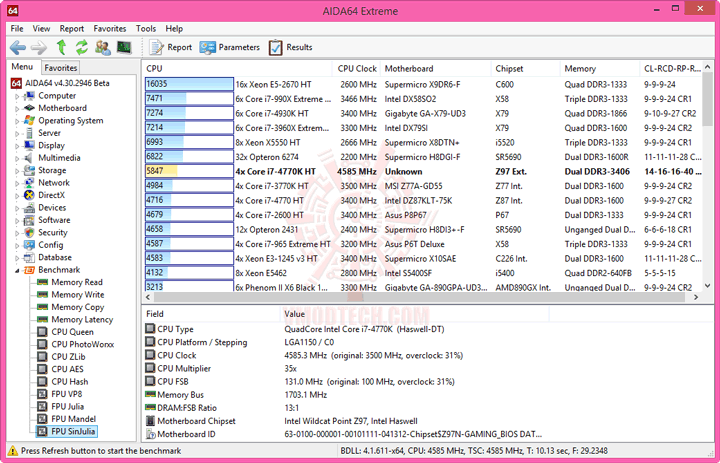This screenshot has width=720, height=463.
Task: Select the CPU Queen benchmark icon
Action: click(x=42, y=332)
